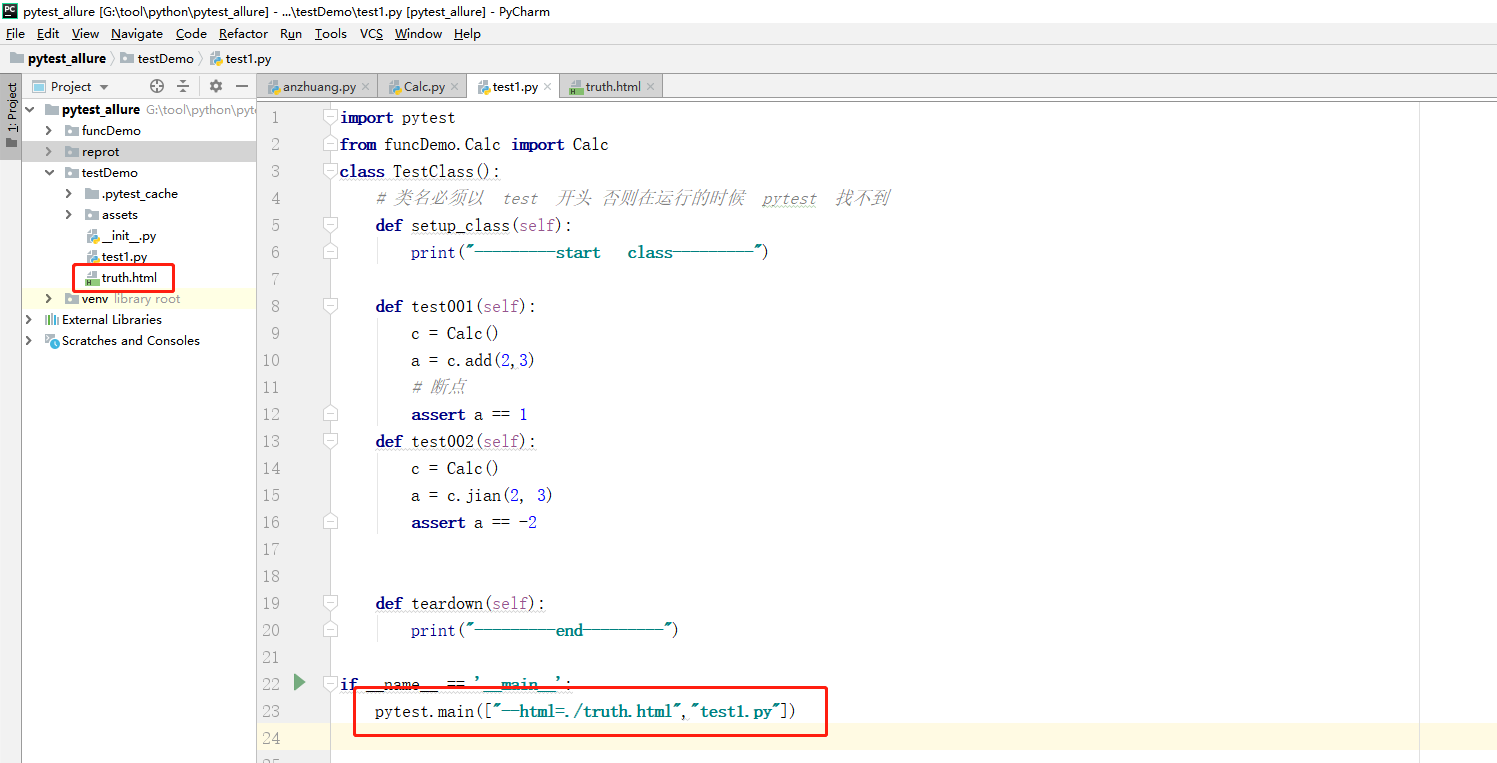Image resolution: width=1497 pixels, height=763 pixels.
Task: Click the locate/scroll-from-source target icon
Action: click(156, 86)
